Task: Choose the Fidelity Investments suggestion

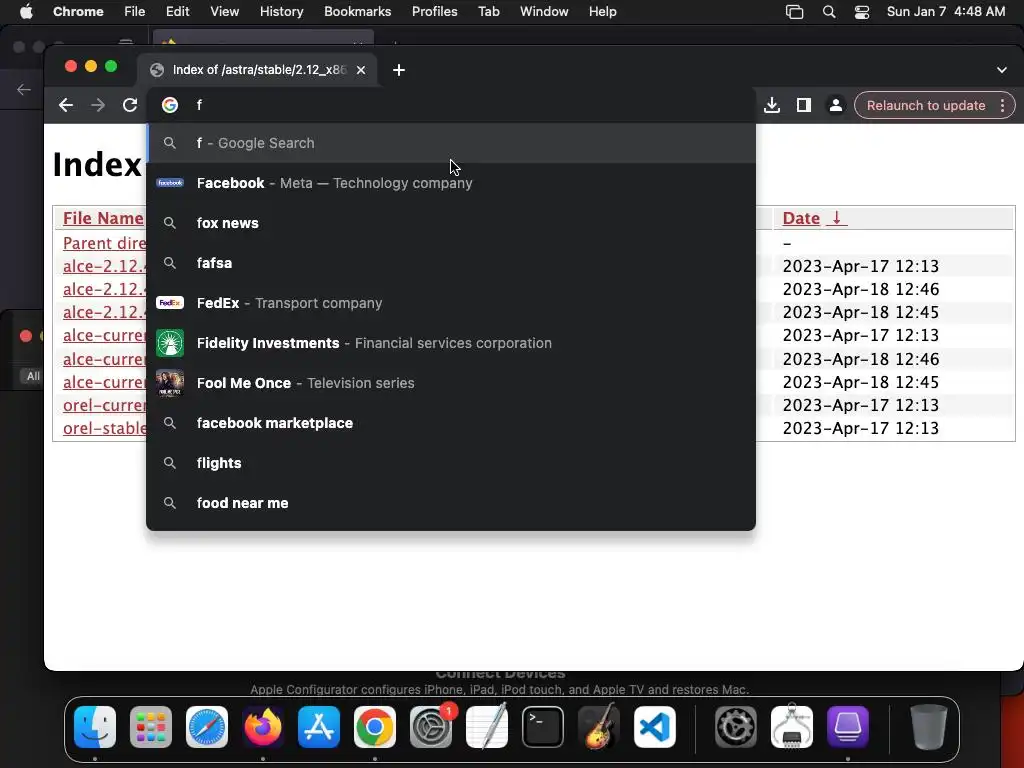Action: 451,343
